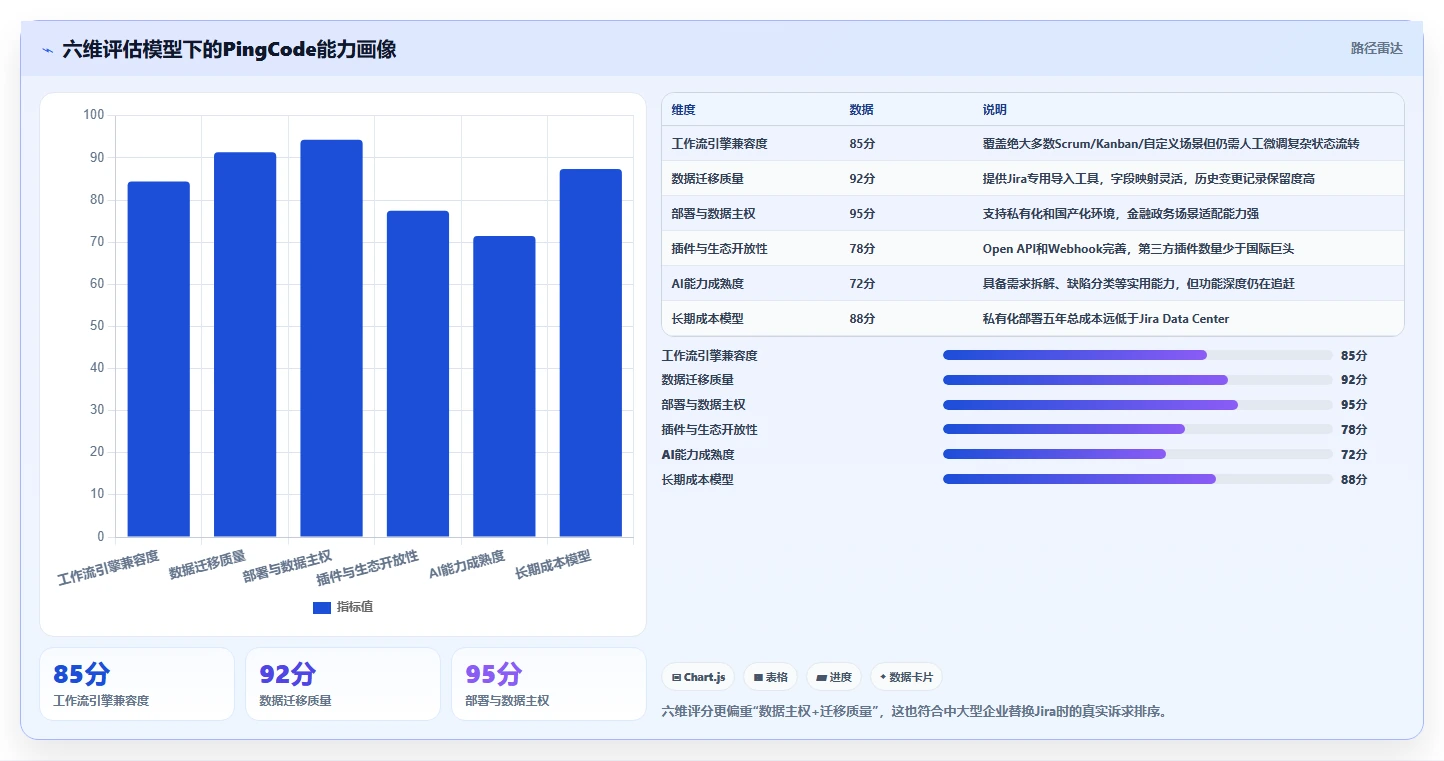Click the 部署与数据主权 bar in the chart
This screenshot has width=1444, height=761.
(331, 339)
